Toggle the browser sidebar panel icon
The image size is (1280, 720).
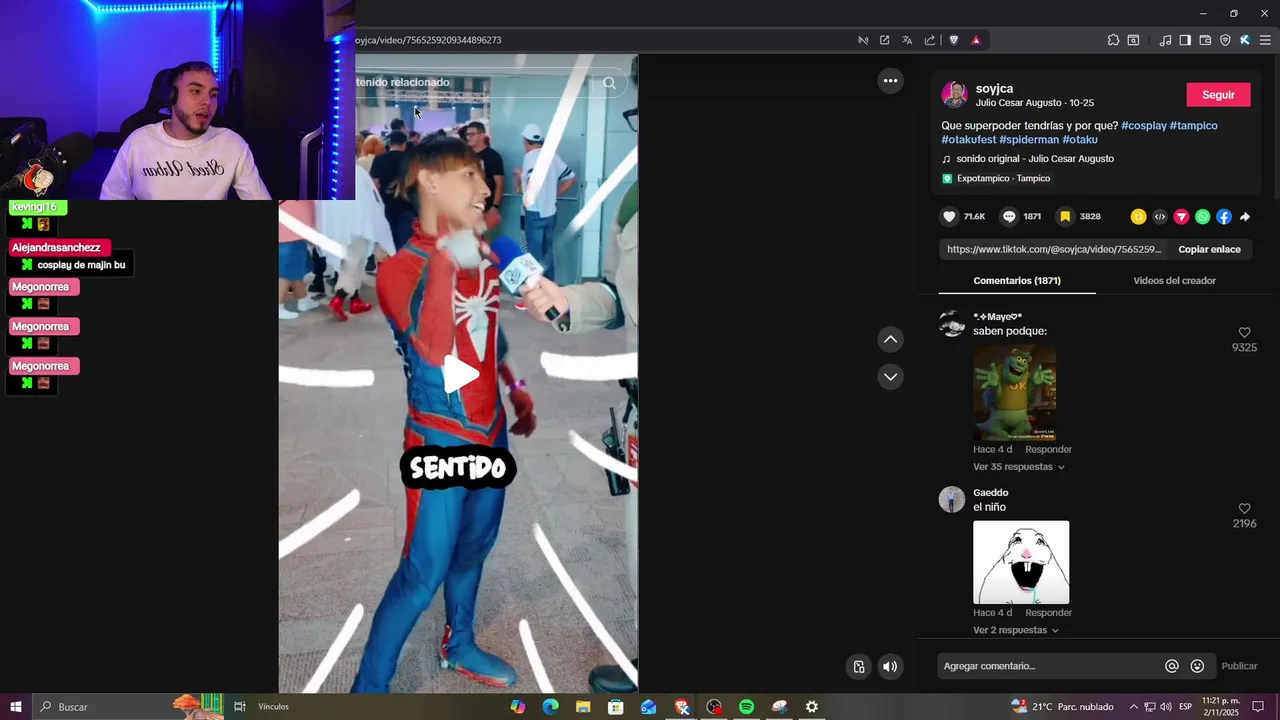[x=1185, y=40]
